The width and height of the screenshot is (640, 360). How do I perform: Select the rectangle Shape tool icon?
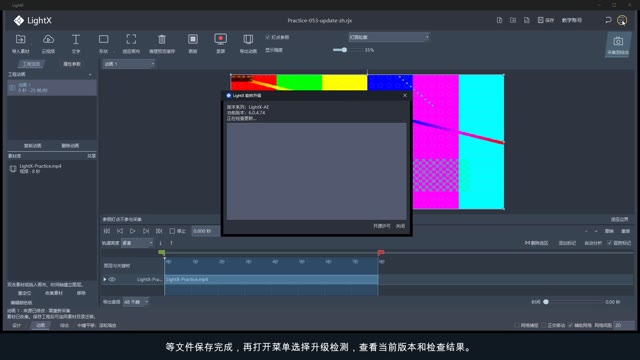[104, 40]
